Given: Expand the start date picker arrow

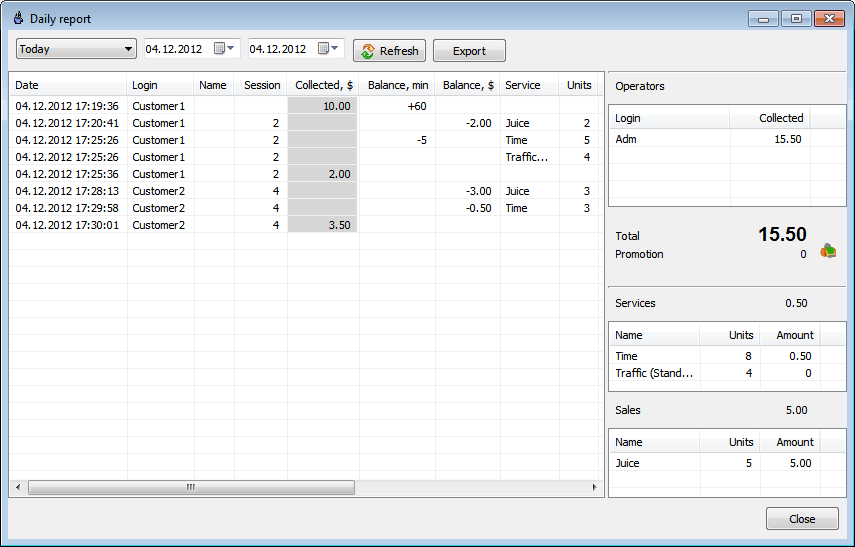Looking at the screenshot, I should pyautogui.click(x=232, y=48).
